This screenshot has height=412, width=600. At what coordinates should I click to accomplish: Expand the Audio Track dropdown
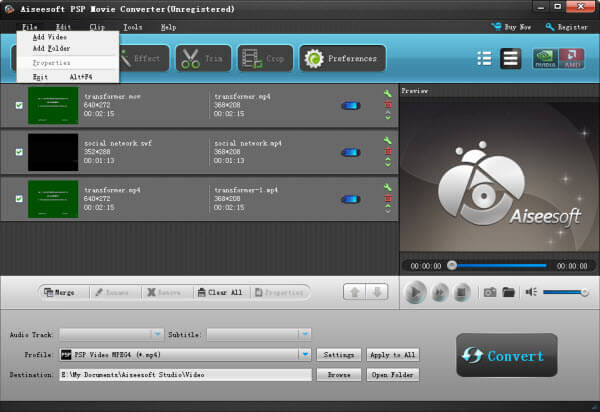point(157,334)
